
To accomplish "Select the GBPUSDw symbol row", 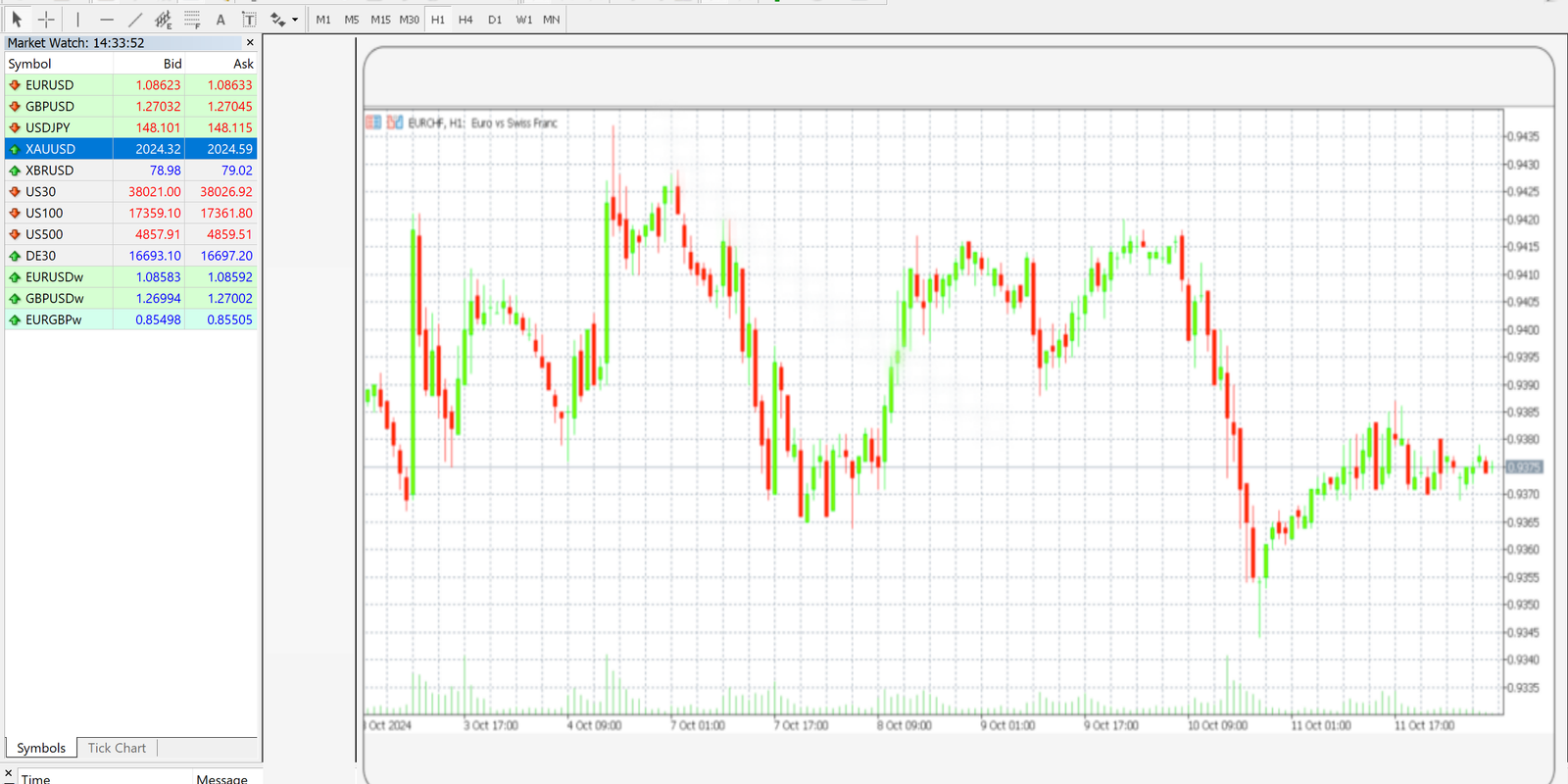I will 131,298.
